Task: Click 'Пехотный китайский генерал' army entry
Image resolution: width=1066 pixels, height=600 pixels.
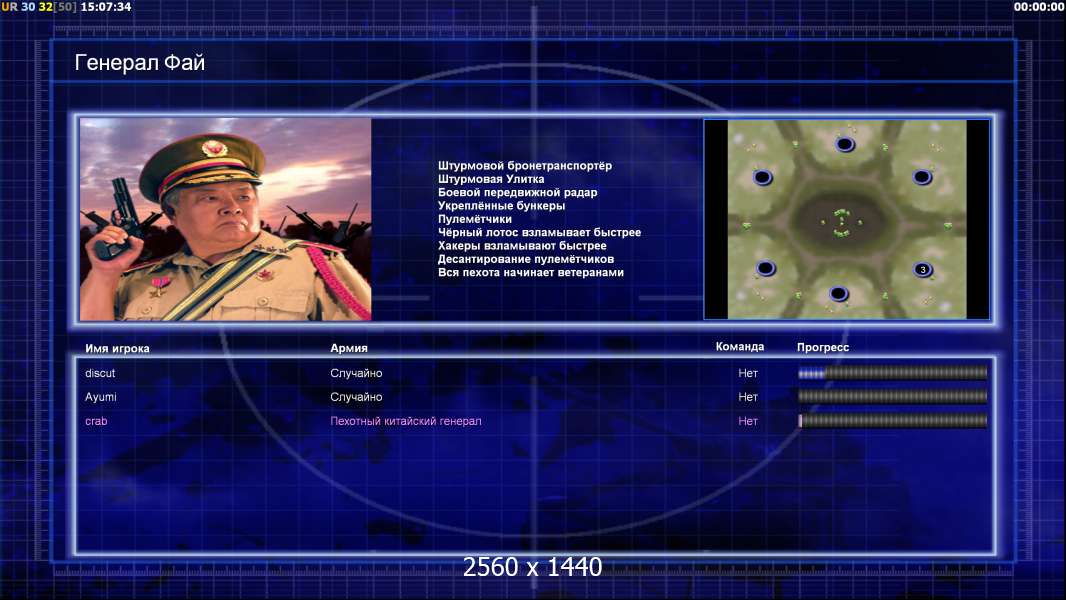Action: (406, 421)
